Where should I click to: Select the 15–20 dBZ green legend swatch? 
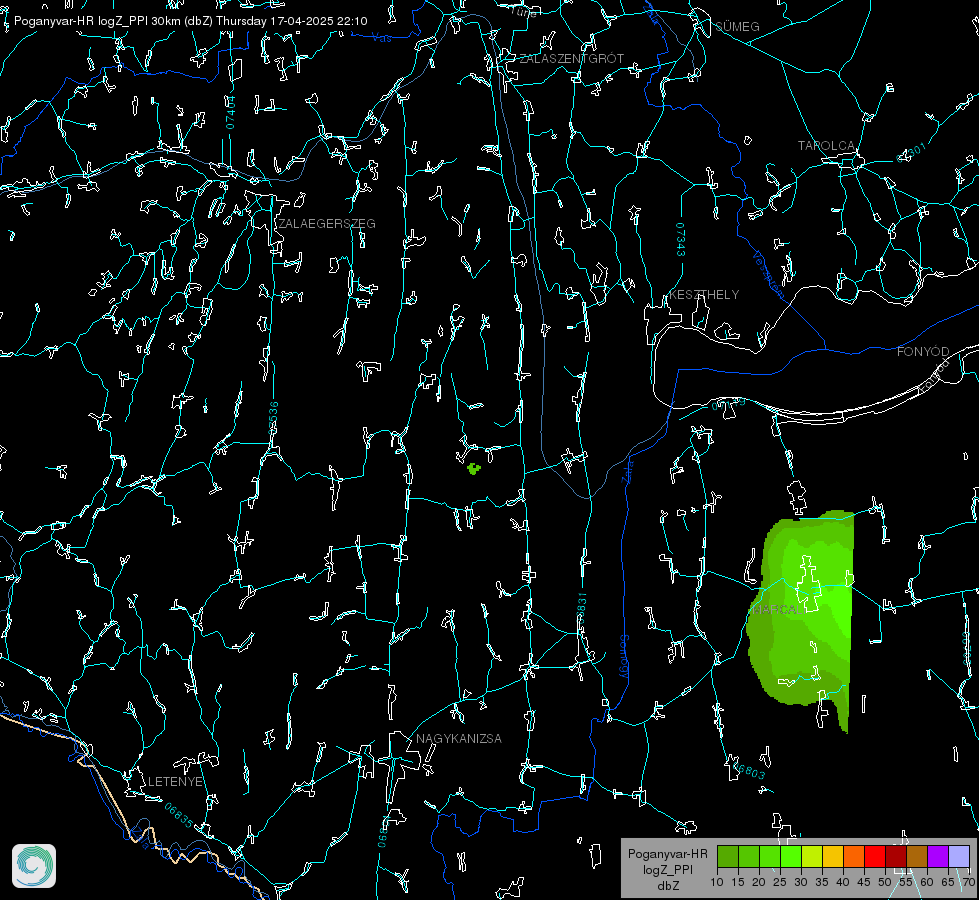(749, 856)
